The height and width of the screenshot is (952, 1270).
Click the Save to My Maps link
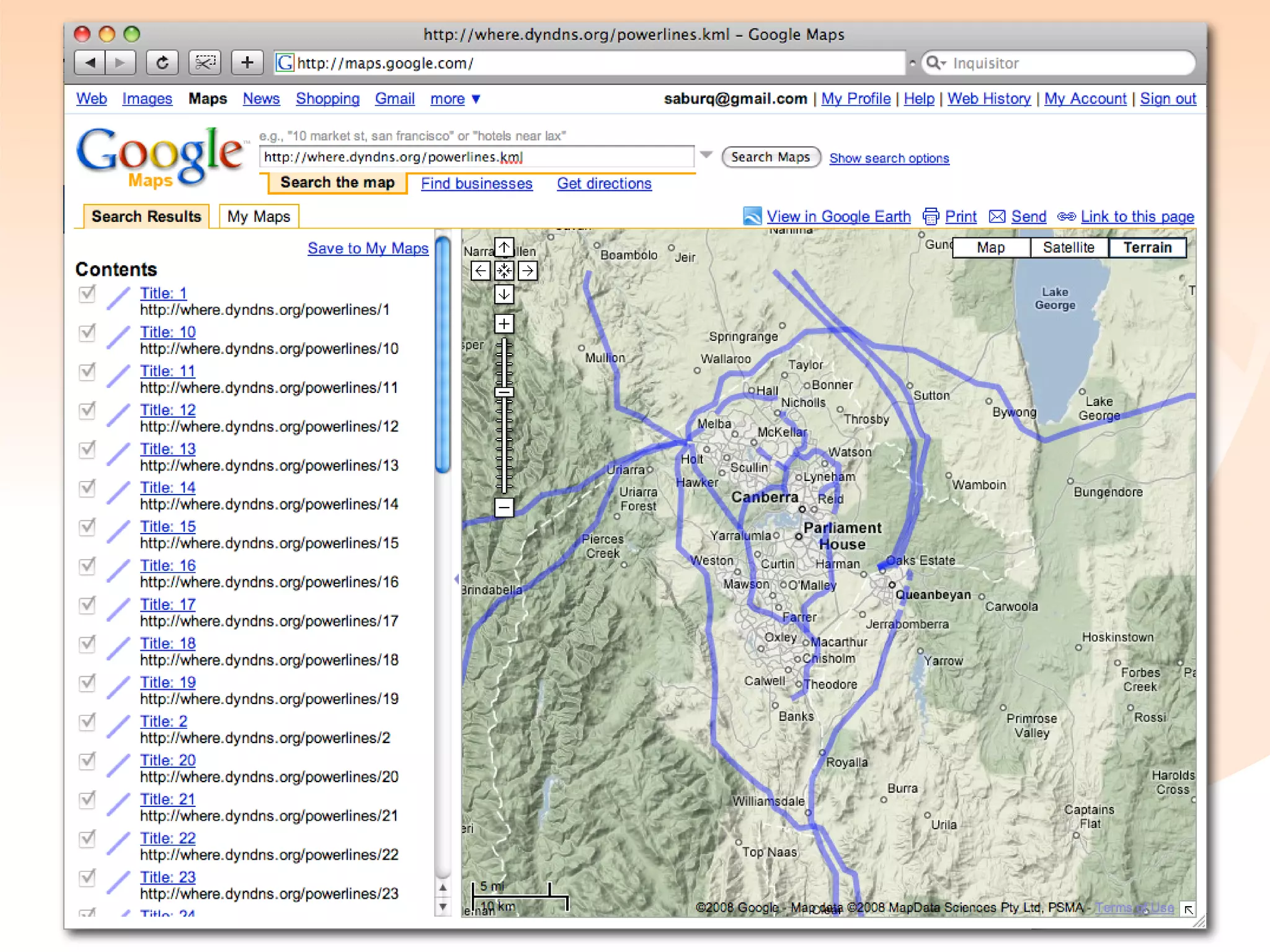(x=368, y=249)
